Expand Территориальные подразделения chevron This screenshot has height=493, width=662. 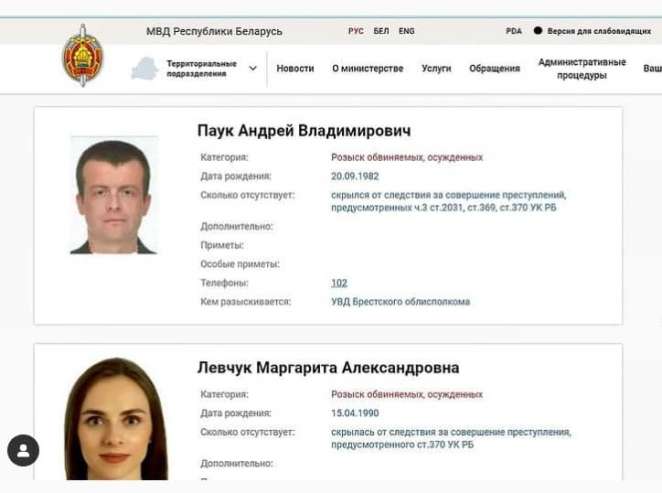point(252,68)
